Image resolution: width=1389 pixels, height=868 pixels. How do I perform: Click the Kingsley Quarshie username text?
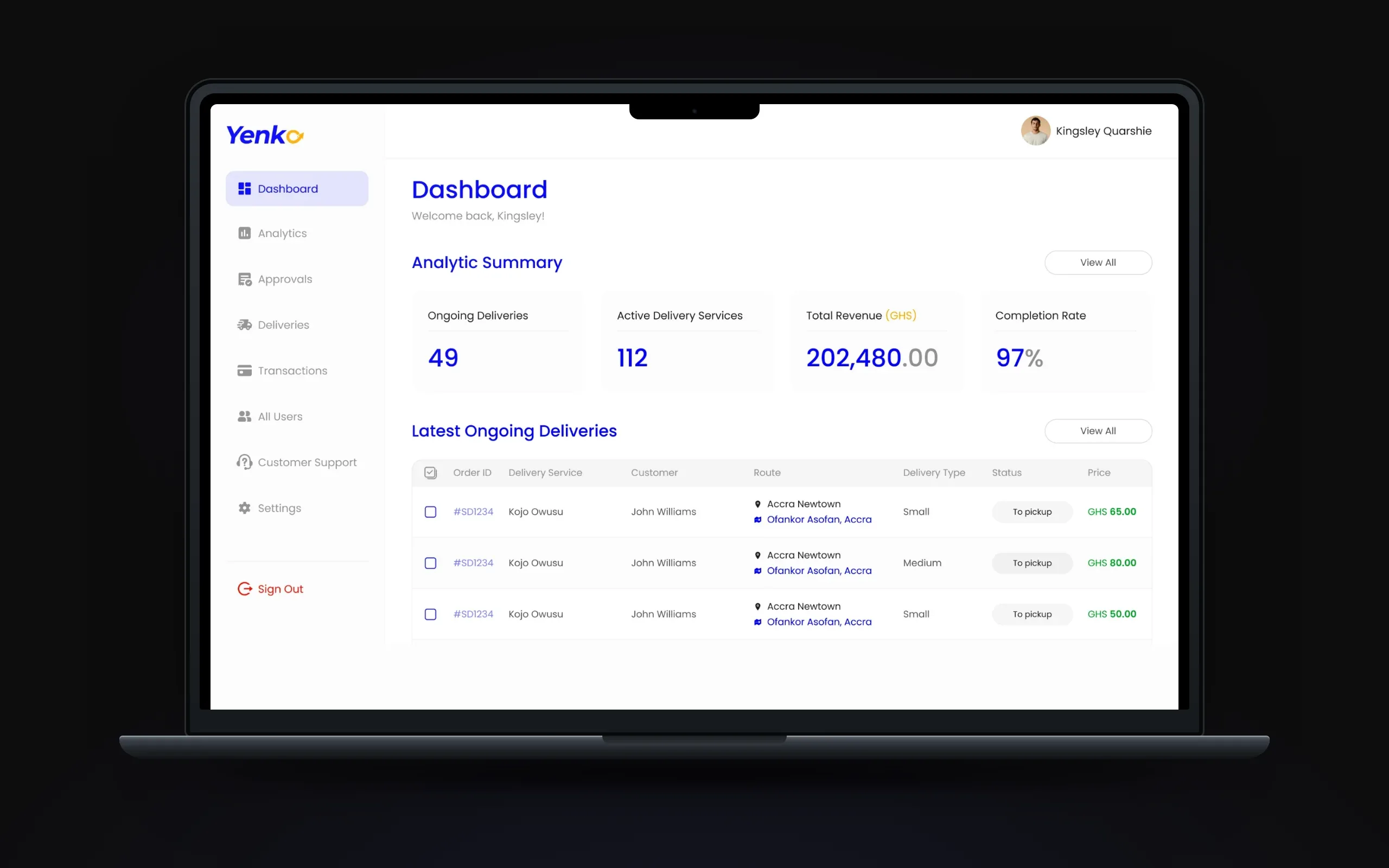point(1103,131)
